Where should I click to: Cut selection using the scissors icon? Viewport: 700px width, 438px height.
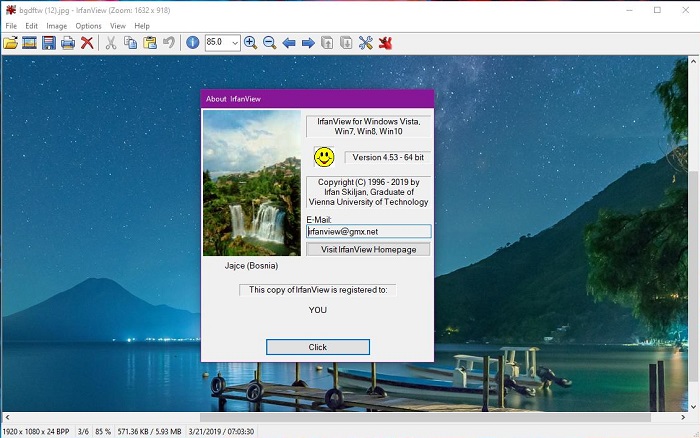pos(111,43)
